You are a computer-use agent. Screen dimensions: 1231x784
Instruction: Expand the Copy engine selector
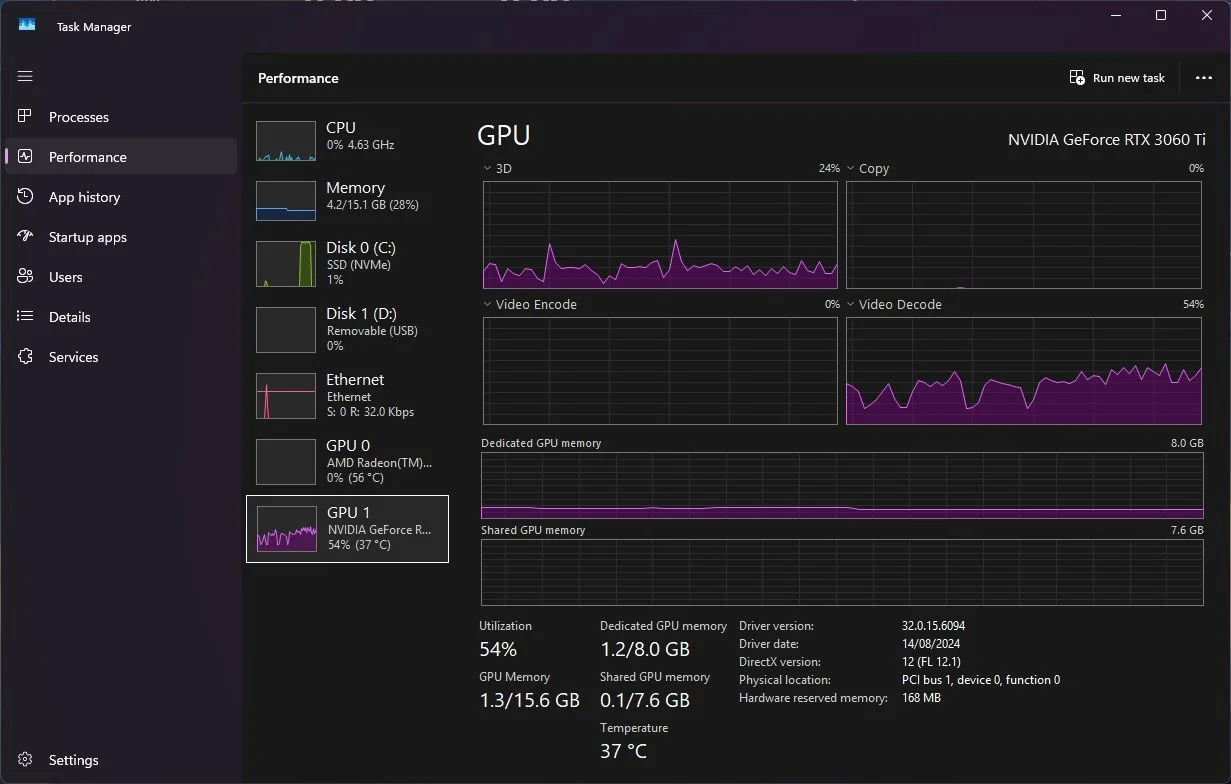[x=852, y=168]
